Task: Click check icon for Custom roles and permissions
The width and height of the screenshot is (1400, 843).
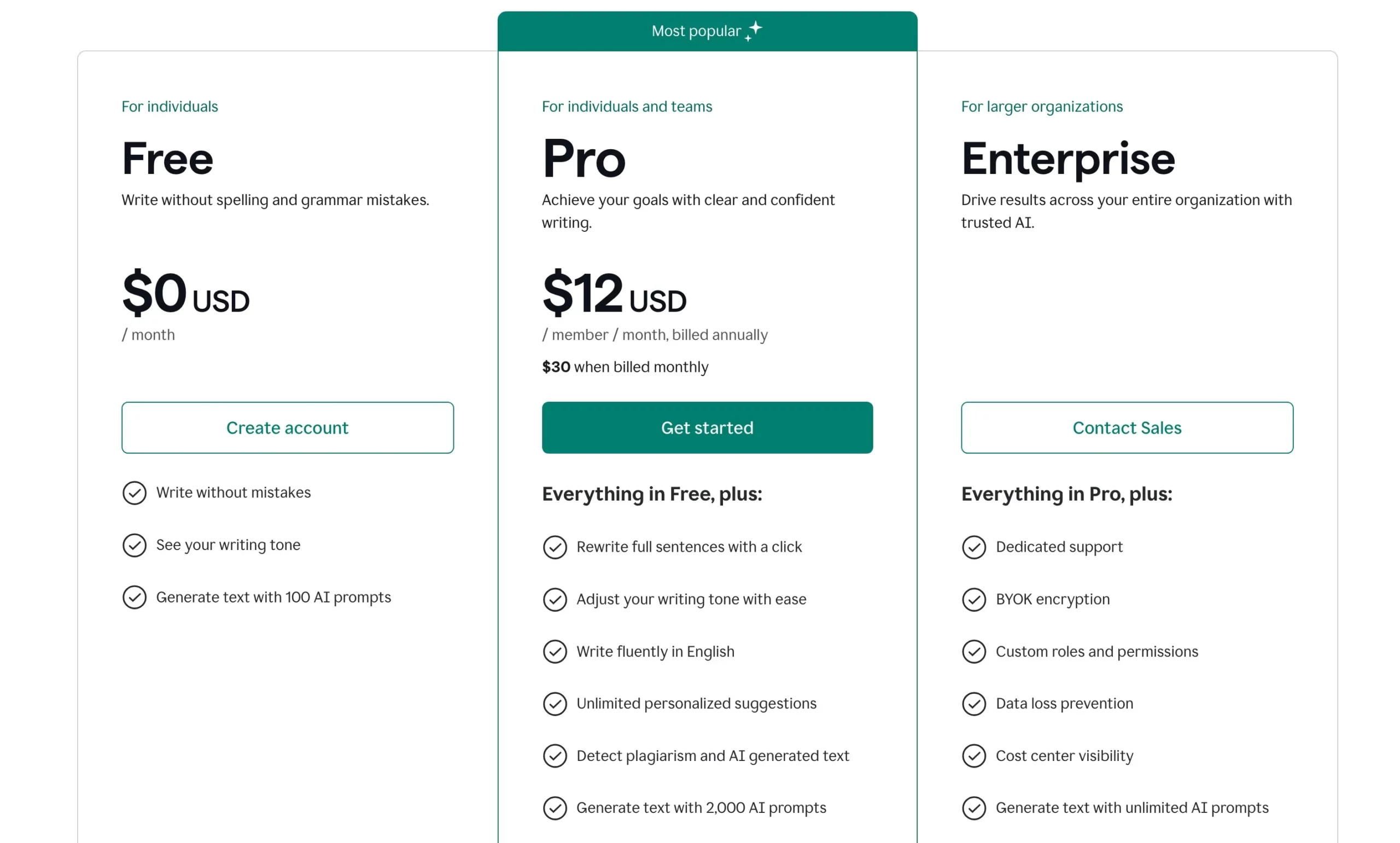Action: [974, 652]
